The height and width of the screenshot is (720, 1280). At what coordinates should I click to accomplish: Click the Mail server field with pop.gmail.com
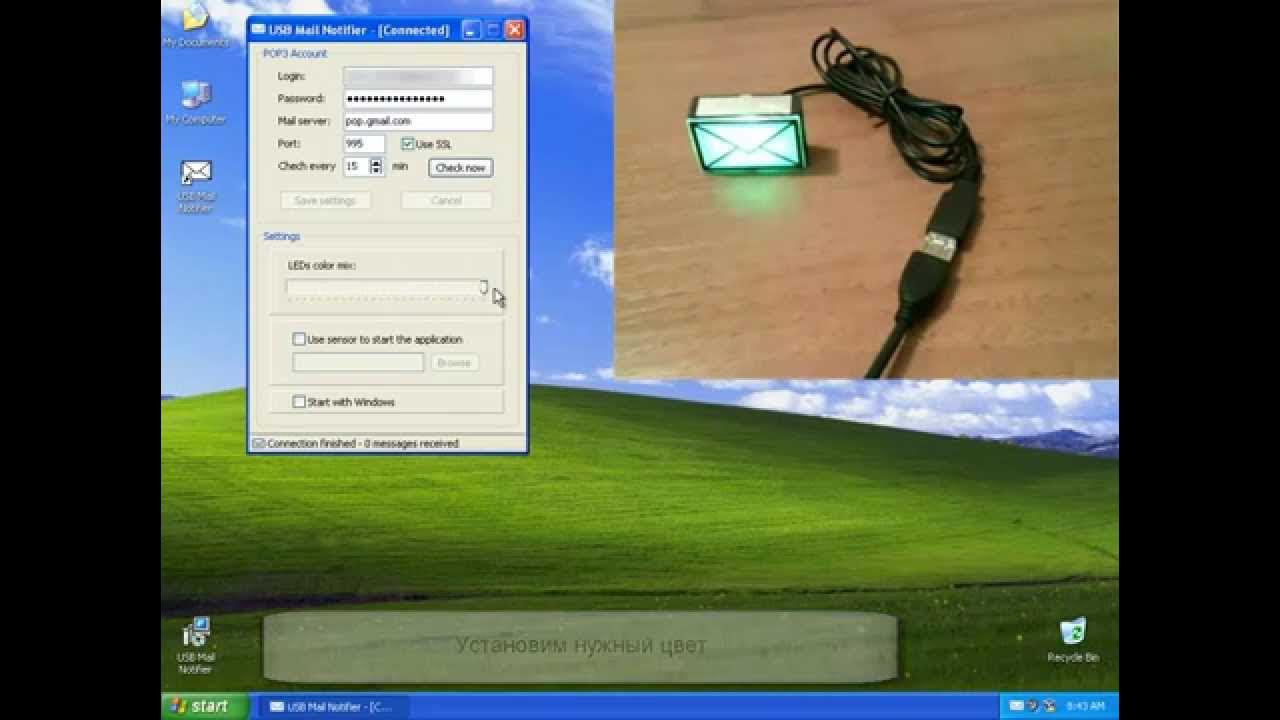click(x=418, y=121)
